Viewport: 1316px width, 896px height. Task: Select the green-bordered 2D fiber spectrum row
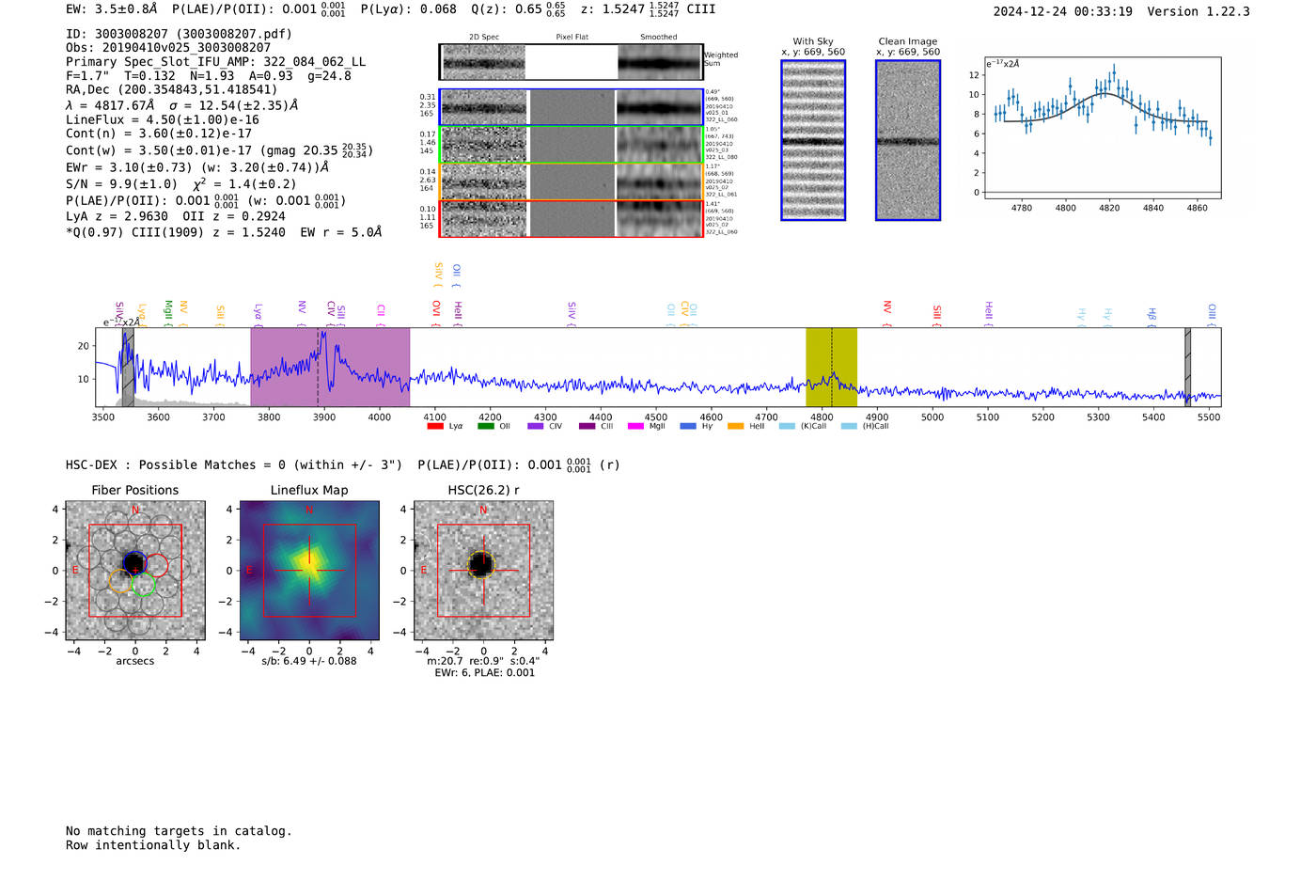point(571,145)
